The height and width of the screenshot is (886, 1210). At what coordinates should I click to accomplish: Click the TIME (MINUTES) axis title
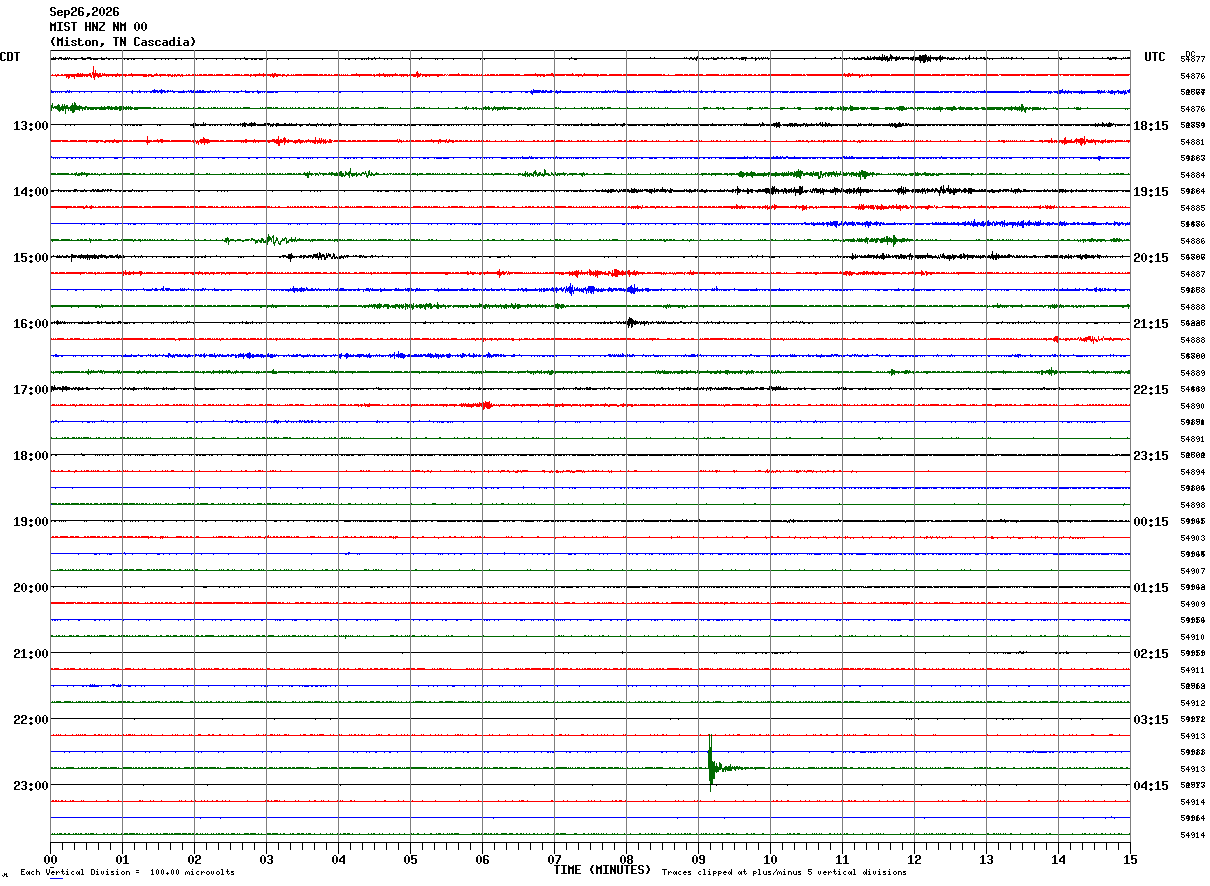pos(602,870)
